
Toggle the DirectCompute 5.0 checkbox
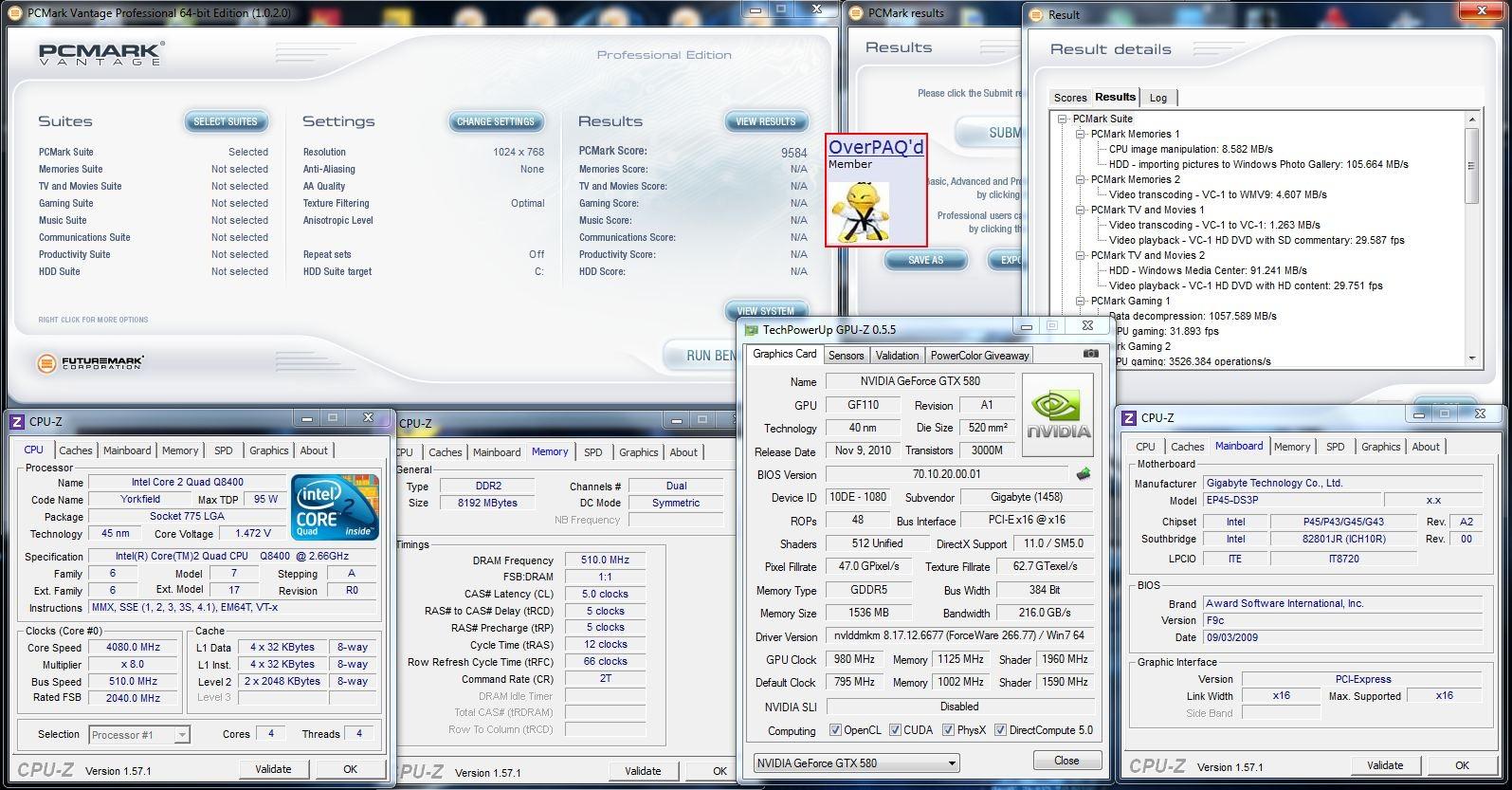tap(1000, 730)
